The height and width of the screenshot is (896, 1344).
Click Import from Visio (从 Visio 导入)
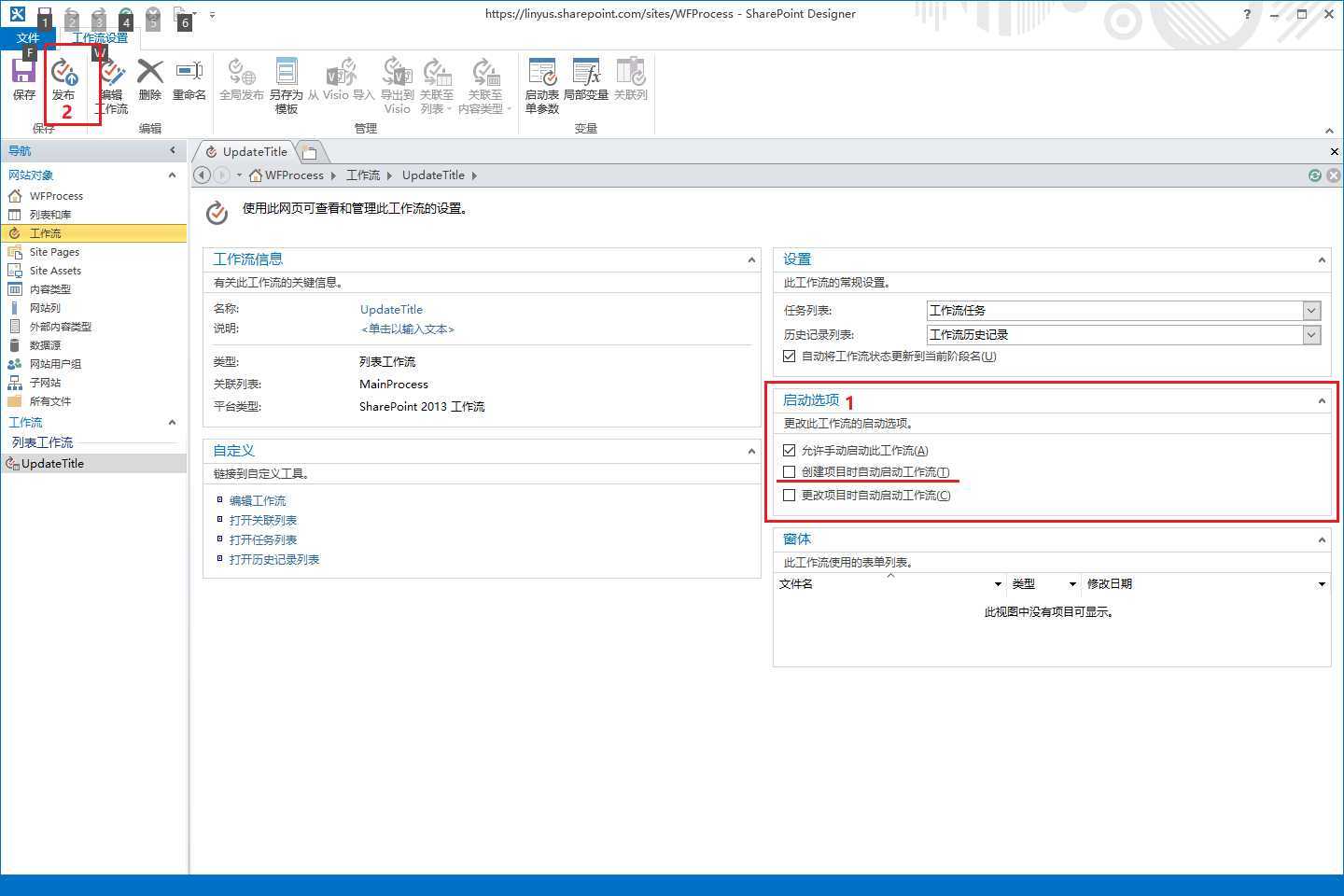coord(342,78)
